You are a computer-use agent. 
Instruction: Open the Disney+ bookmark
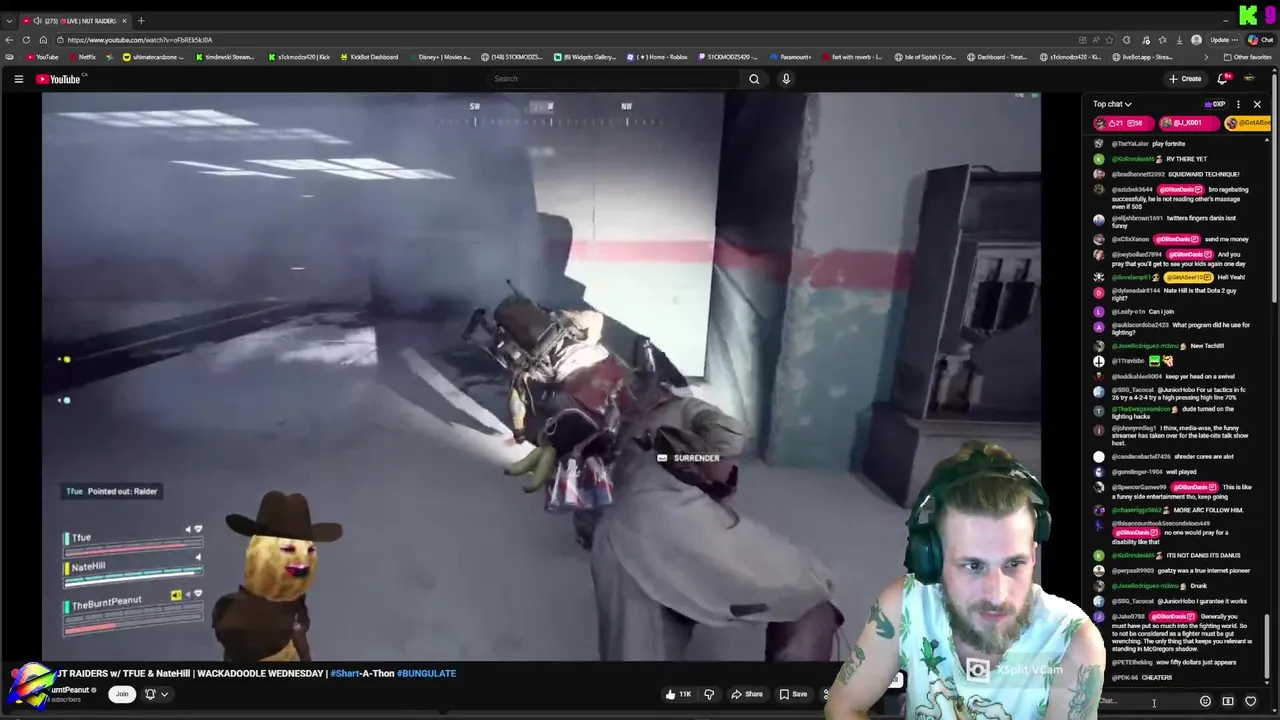pos(438,57)
